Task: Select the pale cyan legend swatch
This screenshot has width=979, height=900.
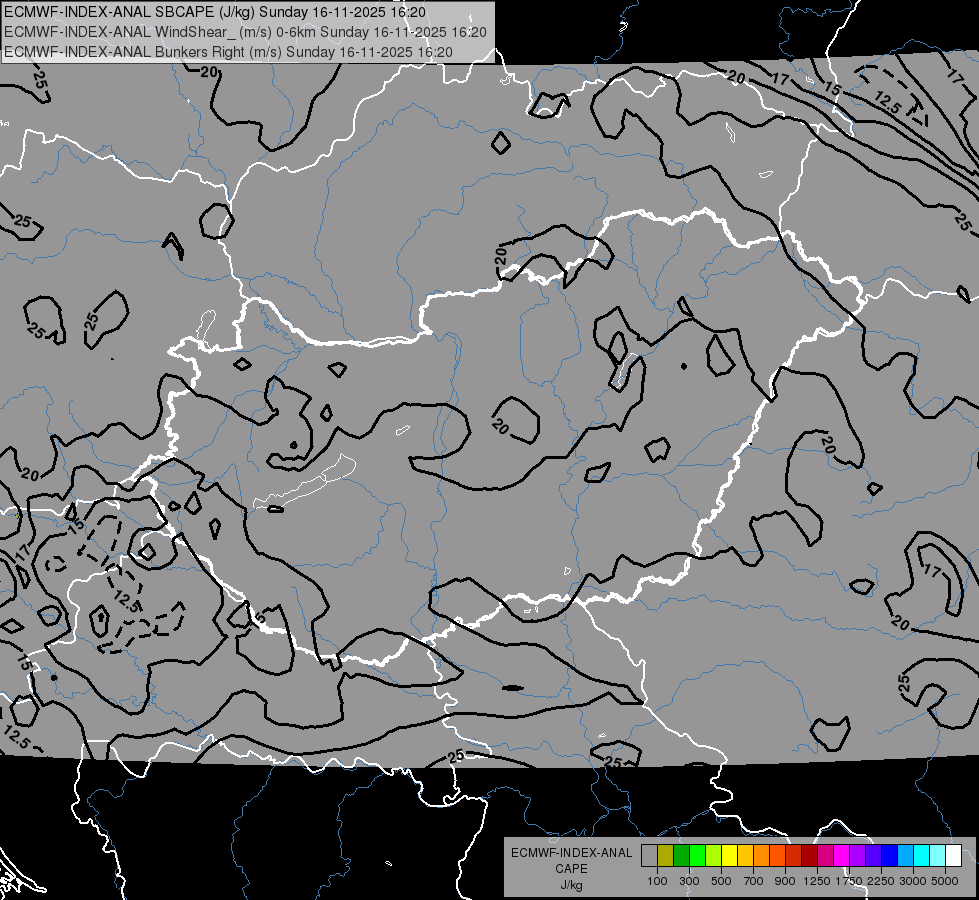Action: (938, 856)
